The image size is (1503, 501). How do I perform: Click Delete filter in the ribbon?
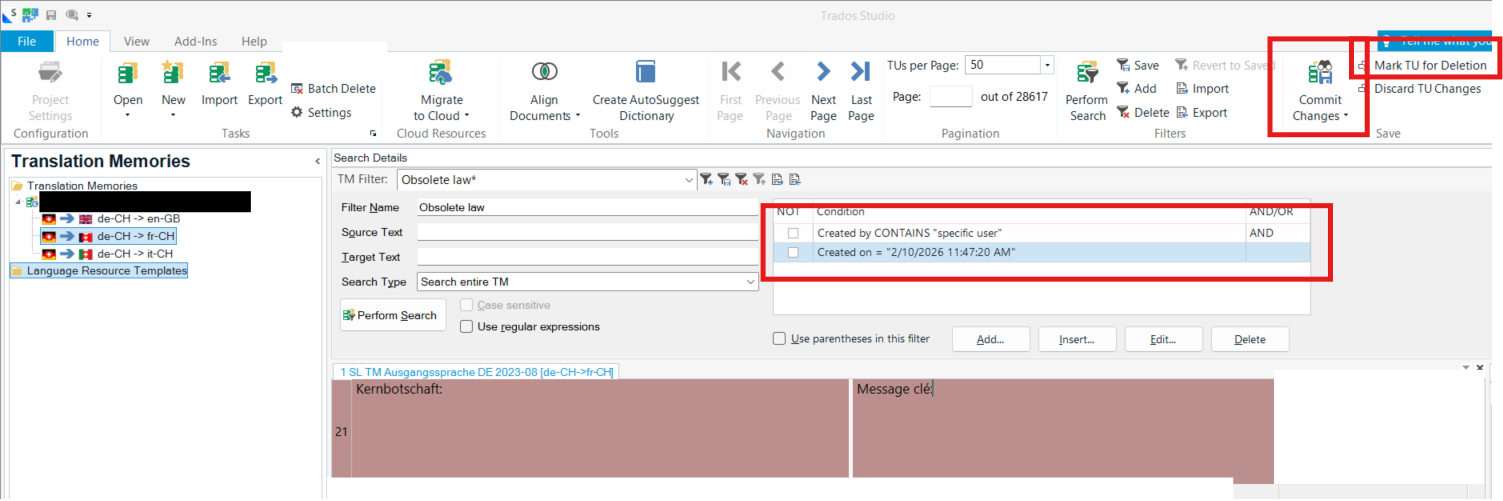[1142, 113]
